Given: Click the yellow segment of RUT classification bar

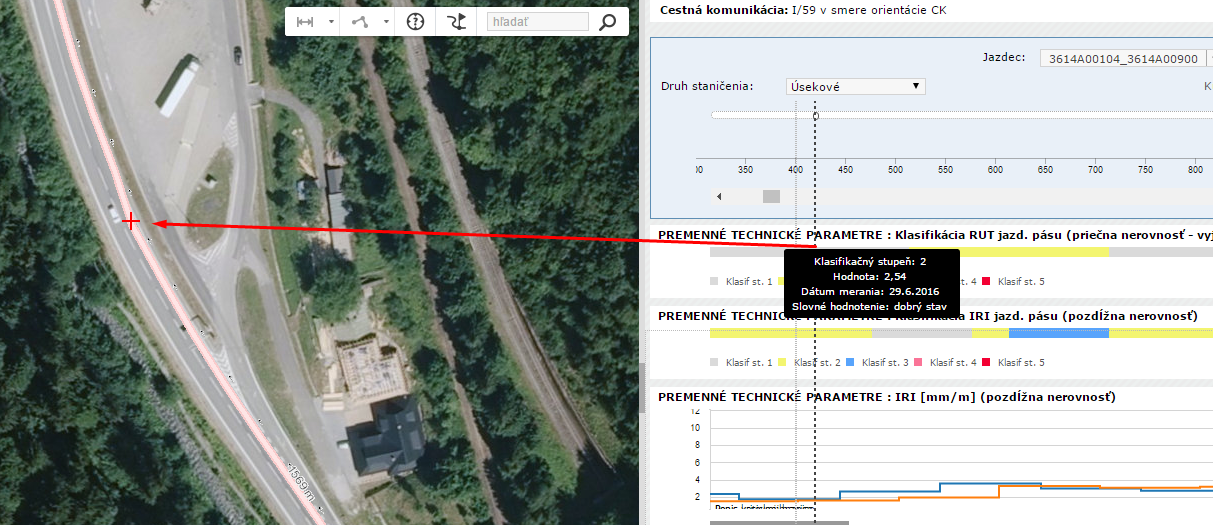Looking at the screenshot, I should [1034, 253].
